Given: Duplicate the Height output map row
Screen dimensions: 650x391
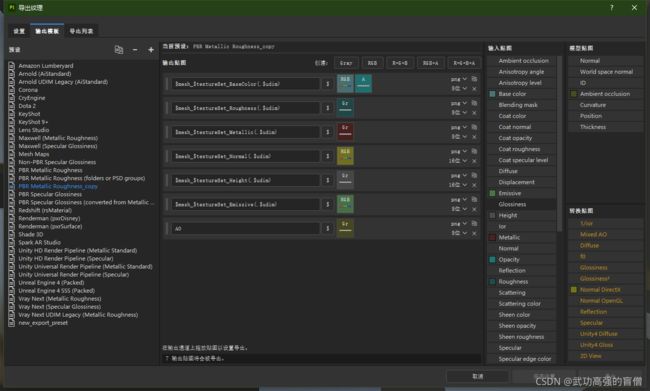Looking at the screenshot, I should 474,175.
